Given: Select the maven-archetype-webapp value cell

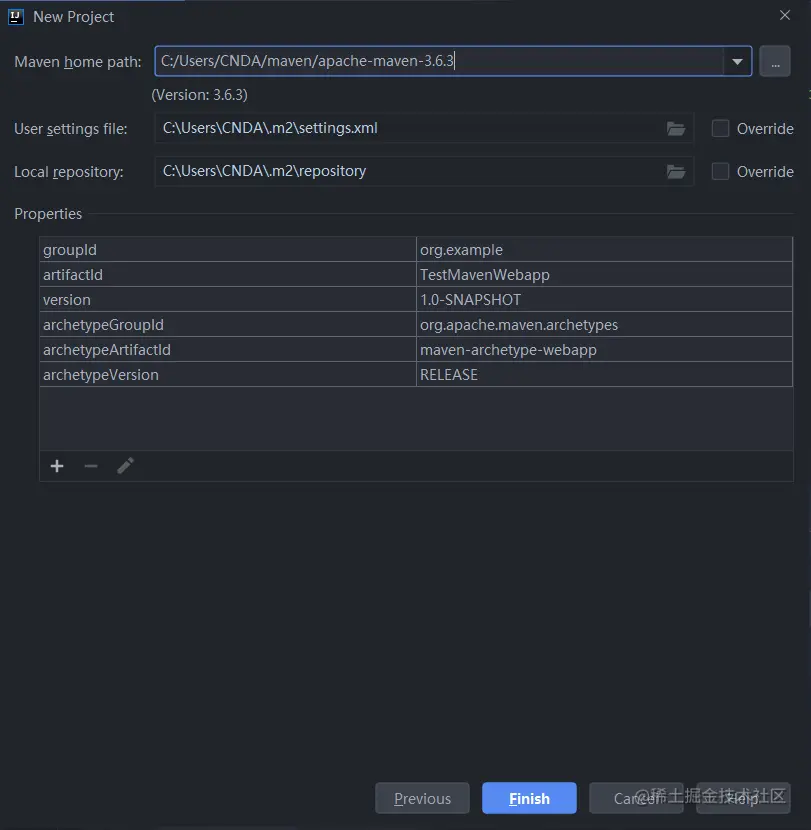Looking at the screenshot, I should tap(605, 350).
